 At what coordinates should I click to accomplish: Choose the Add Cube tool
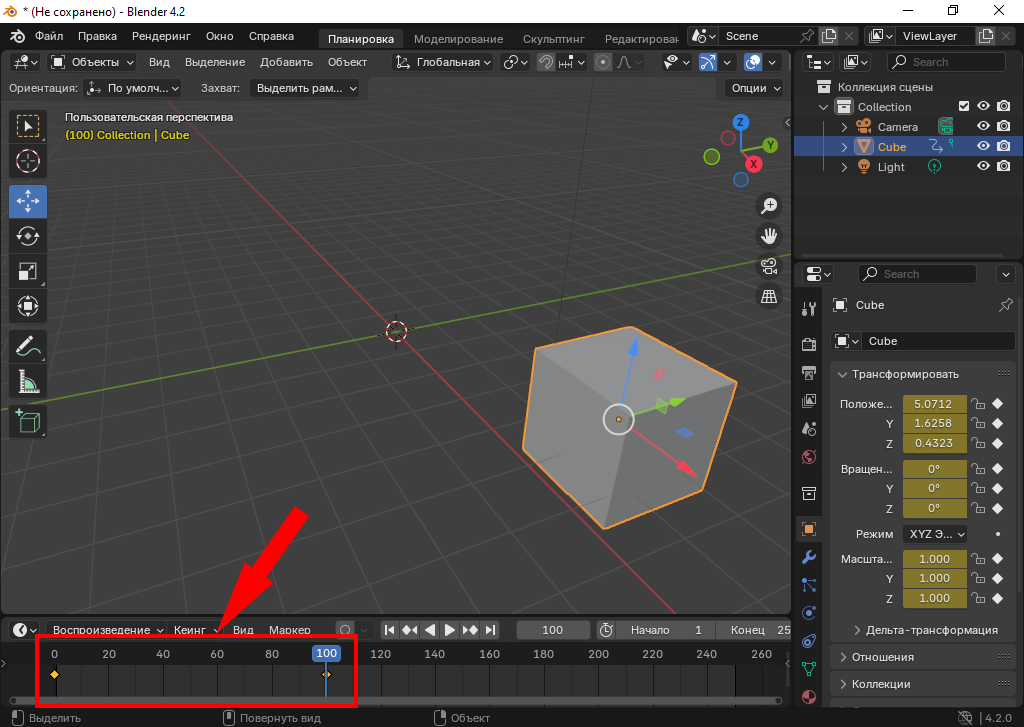pos(28,420)
